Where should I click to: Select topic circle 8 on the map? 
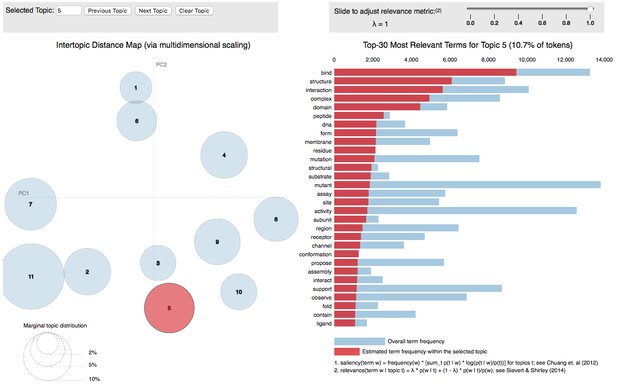[276, 219]
